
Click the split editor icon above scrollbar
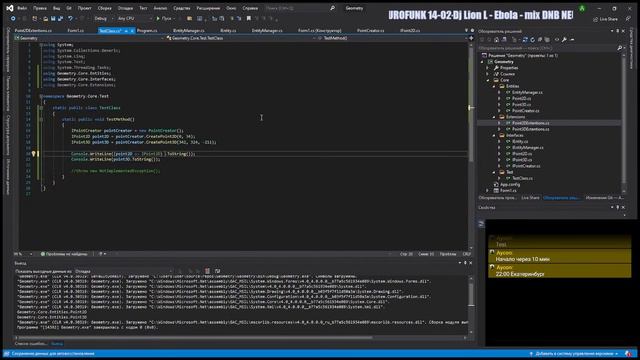(471, 38)
